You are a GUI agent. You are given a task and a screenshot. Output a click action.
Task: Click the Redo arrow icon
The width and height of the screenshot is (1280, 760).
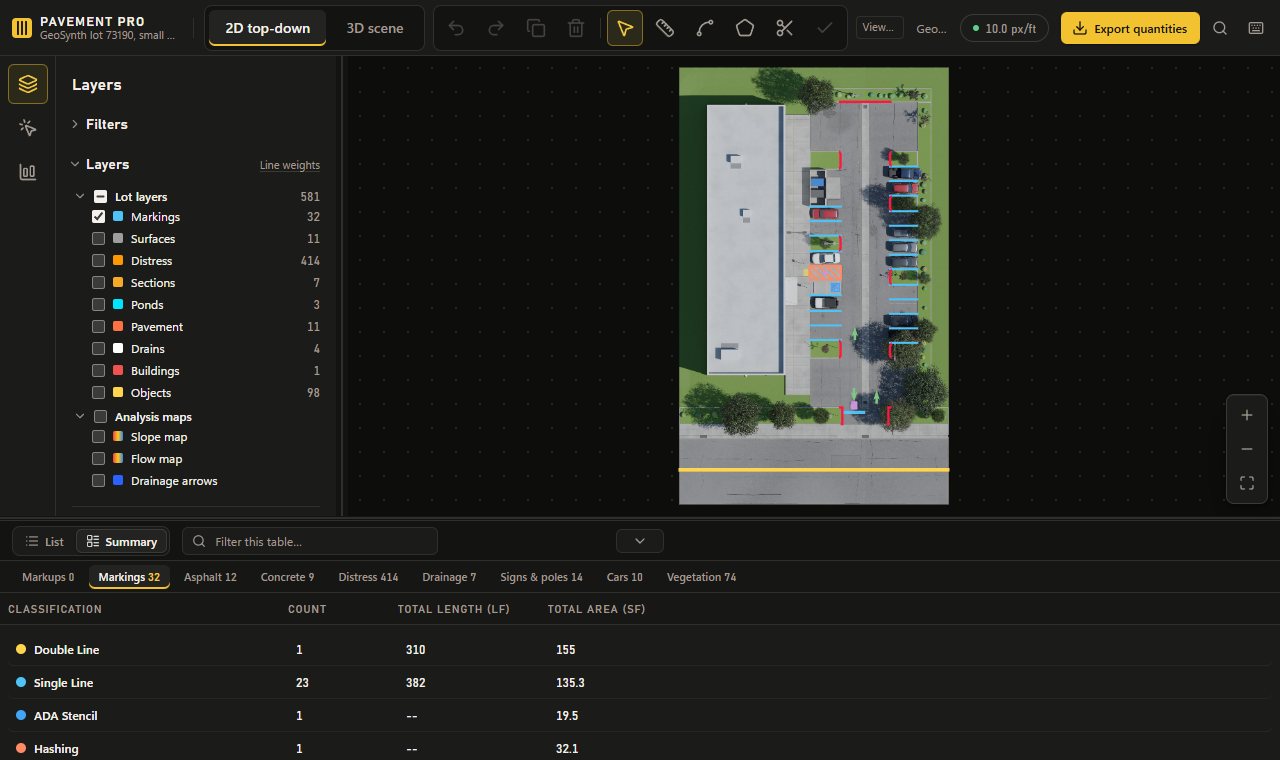[496, 28]
